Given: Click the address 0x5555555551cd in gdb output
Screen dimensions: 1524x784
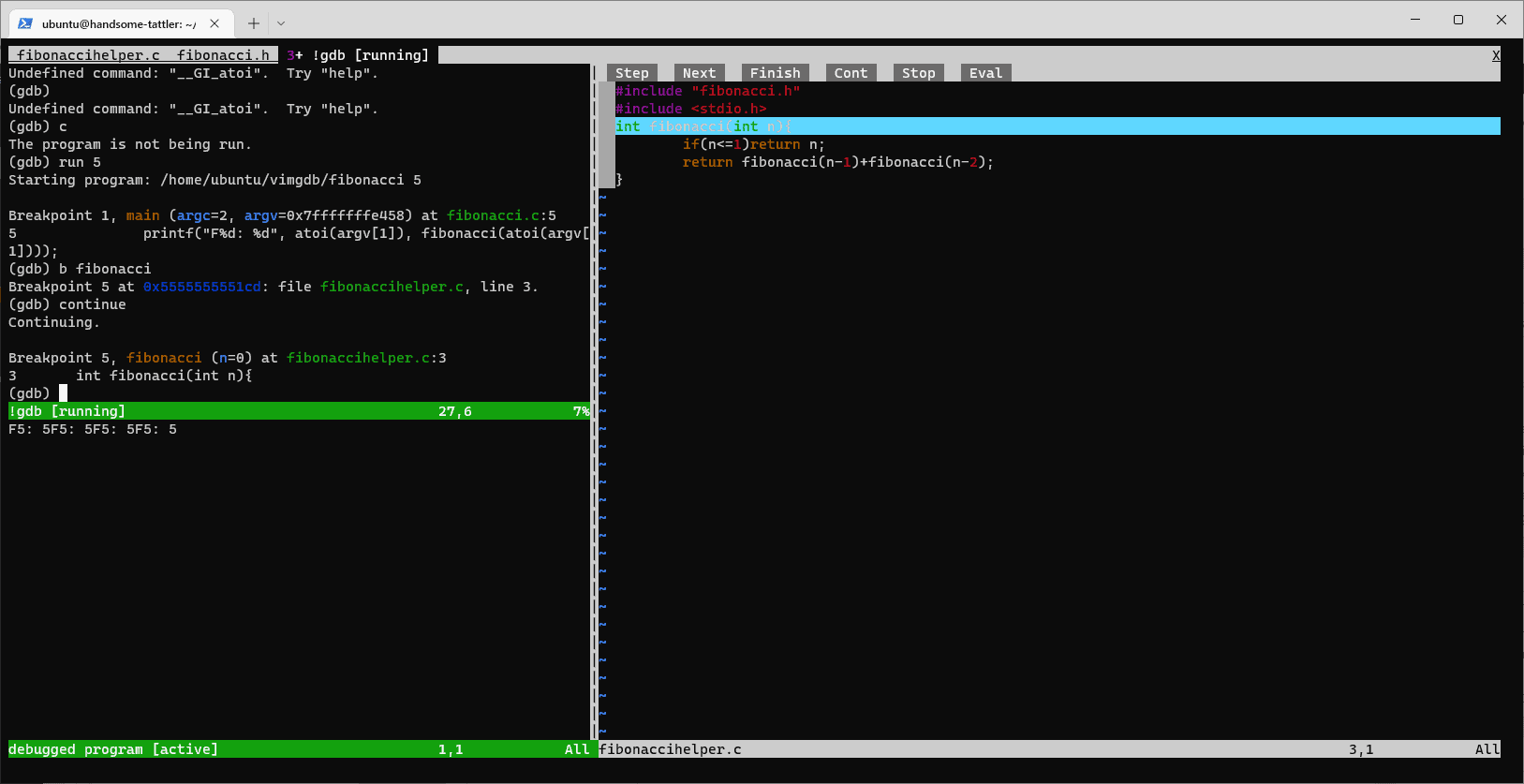Looking at the screenshot, I should point(202,287).
